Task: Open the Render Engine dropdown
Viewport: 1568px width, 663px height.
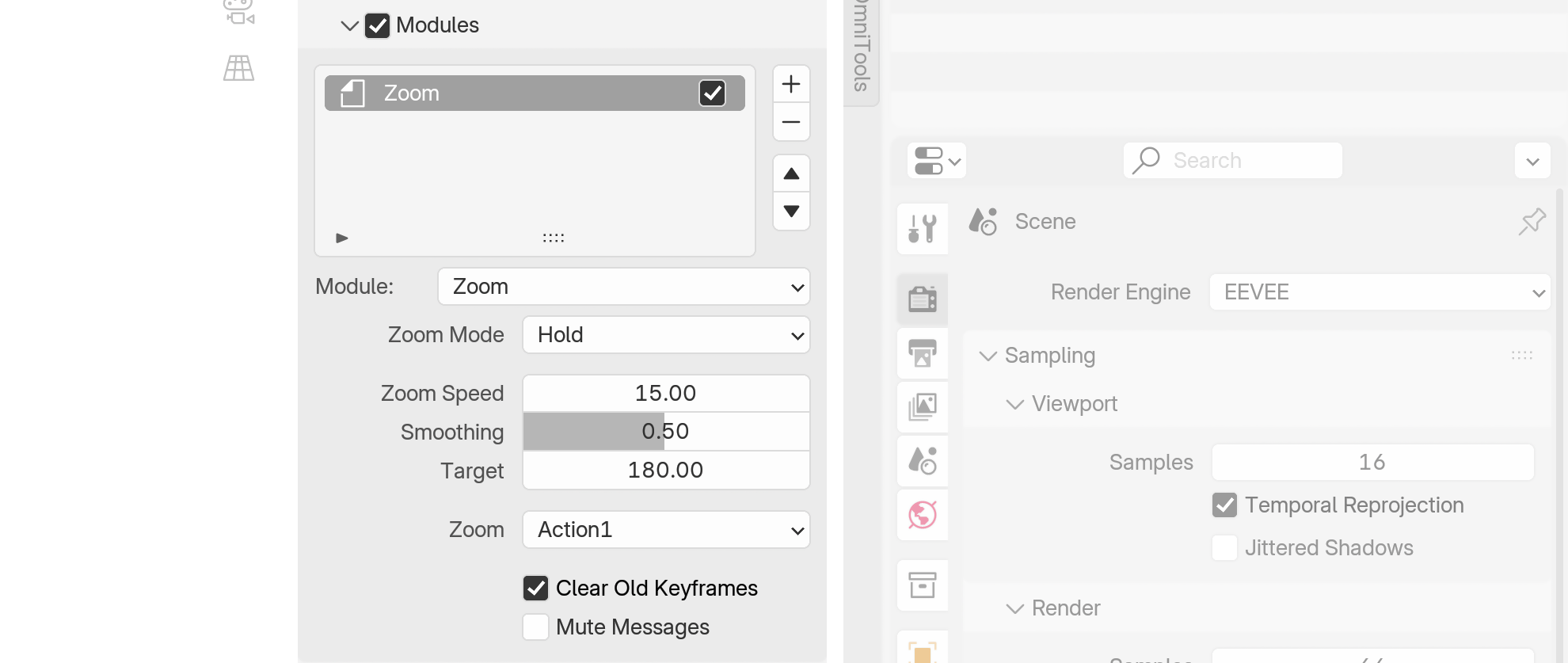Action: tap(1380, 292)
